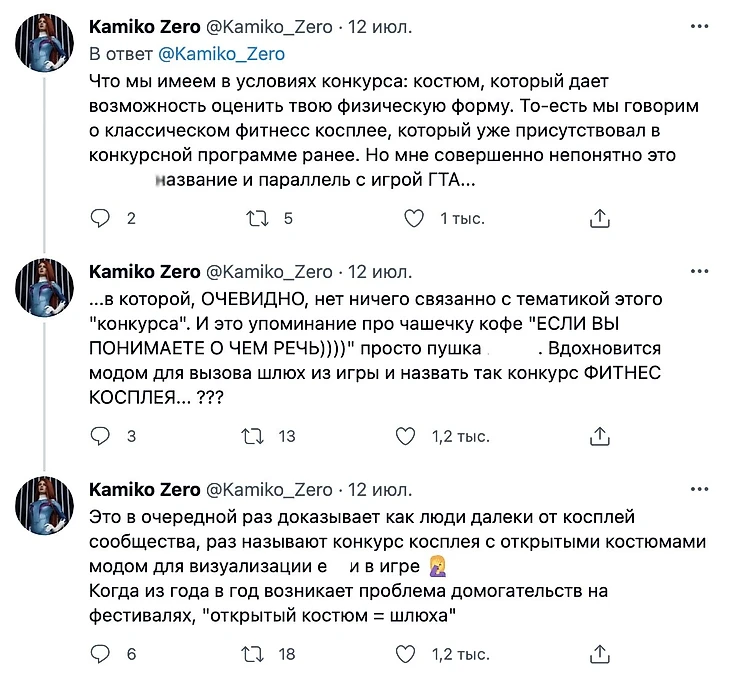Screen dimensions: 730x678
Task: Like the third tweet about cosplay community
Action: (405, 654)
